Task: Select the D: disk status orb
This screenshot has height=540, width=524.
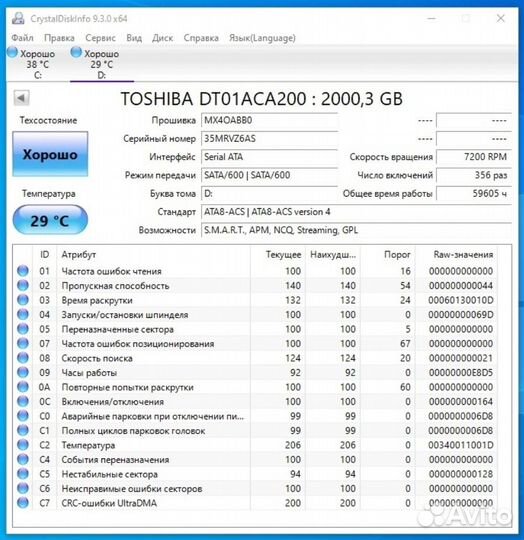Action: point(76,52)
